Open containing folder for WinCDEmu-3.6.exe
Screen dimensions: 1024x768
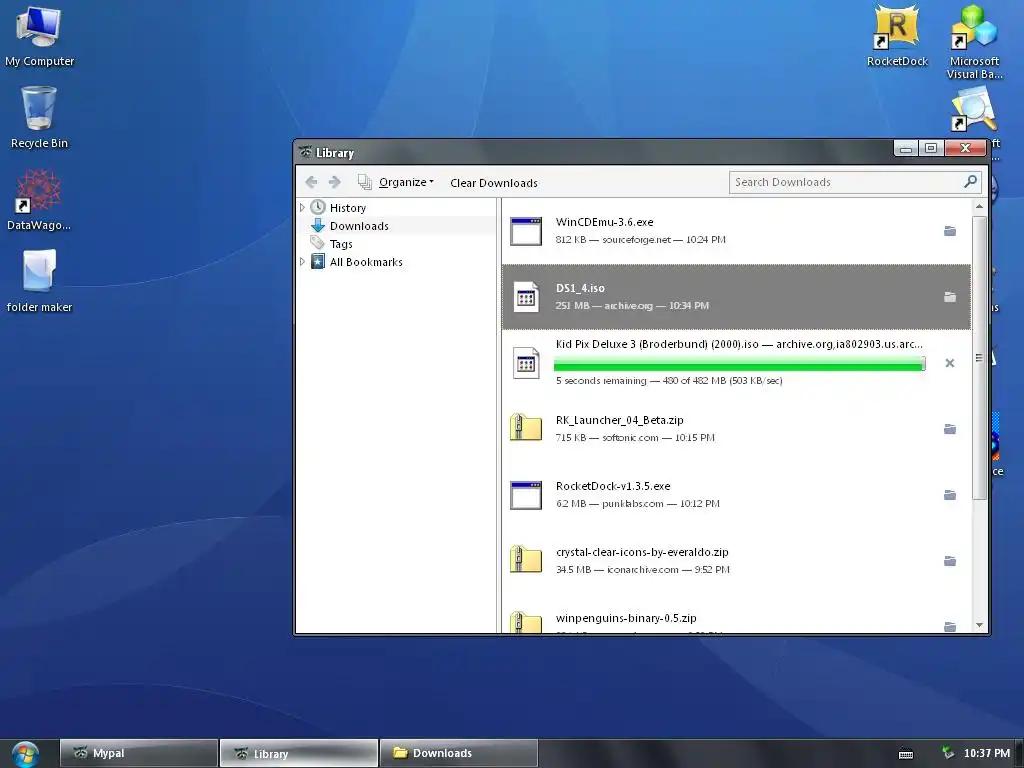point(950,231)
